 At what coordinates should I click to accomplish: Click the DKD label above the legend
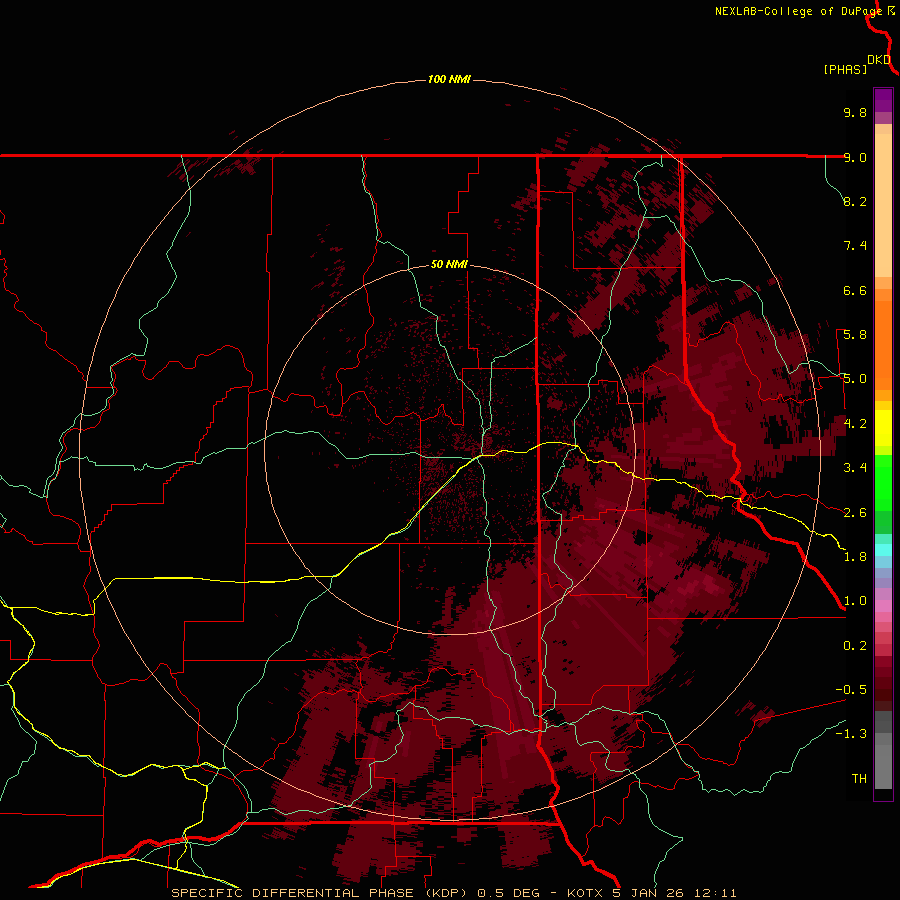tap(879, 60)
